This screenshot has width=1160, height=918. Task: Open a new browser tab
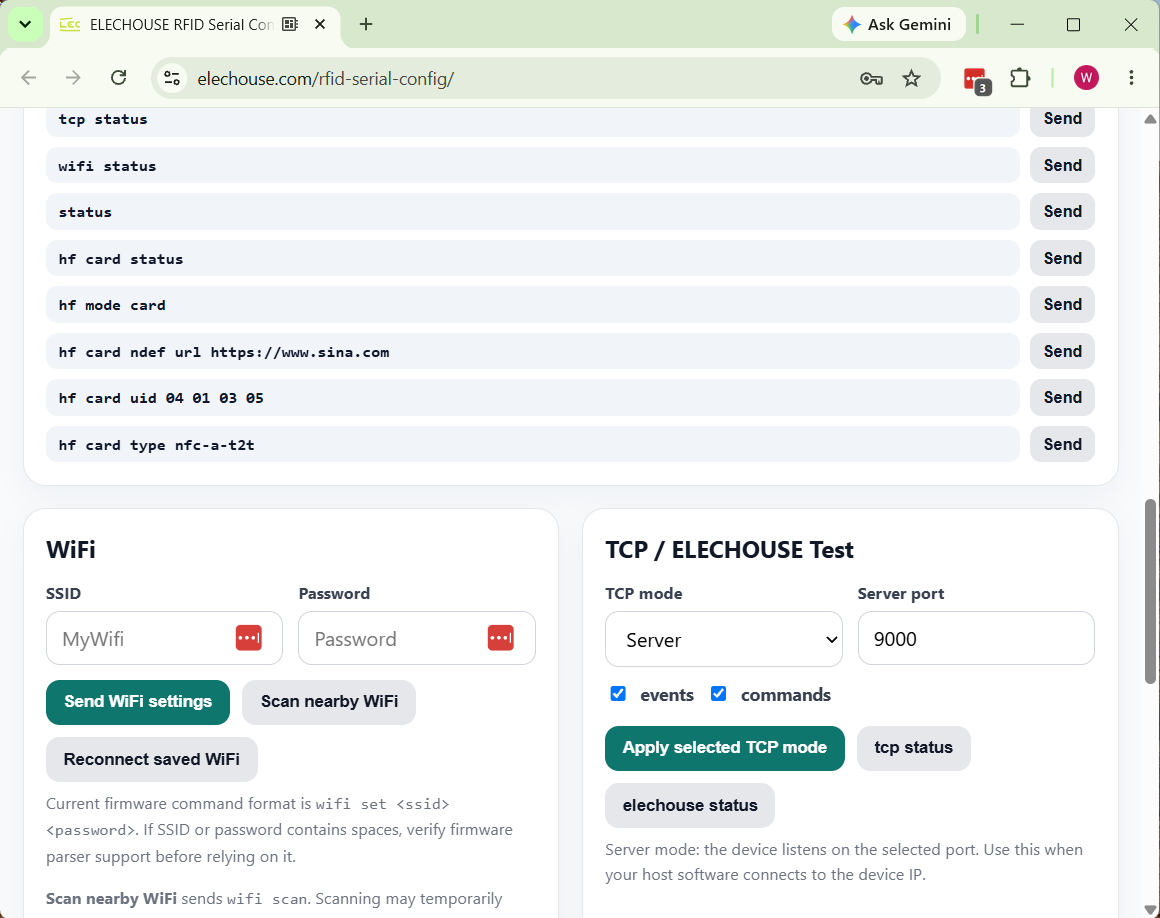click(365, 24)
